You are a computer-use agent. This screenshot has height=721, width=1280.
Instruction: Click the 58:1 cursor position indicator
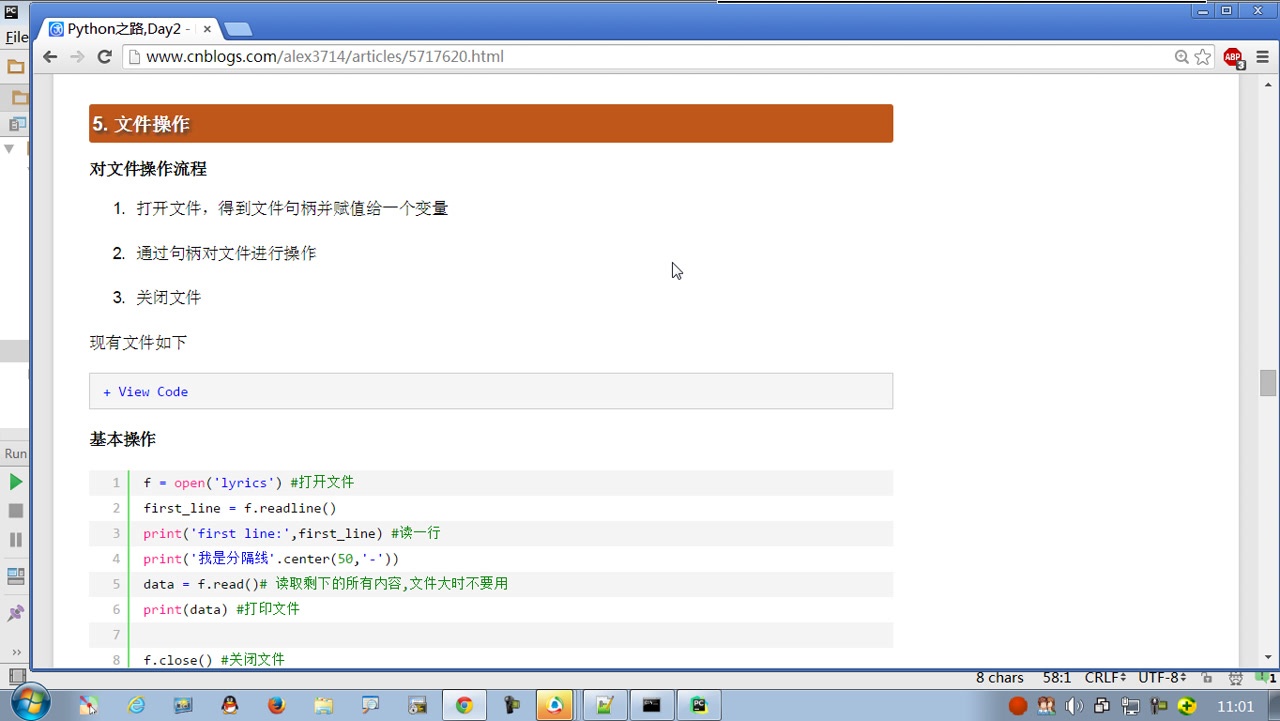pyautogui.click(x=1057, y=678)
